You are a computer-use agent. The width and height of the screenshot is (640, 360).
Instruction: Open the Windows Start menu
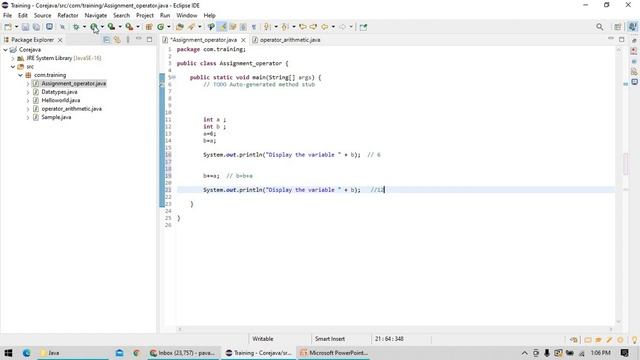tap(8, 353)
